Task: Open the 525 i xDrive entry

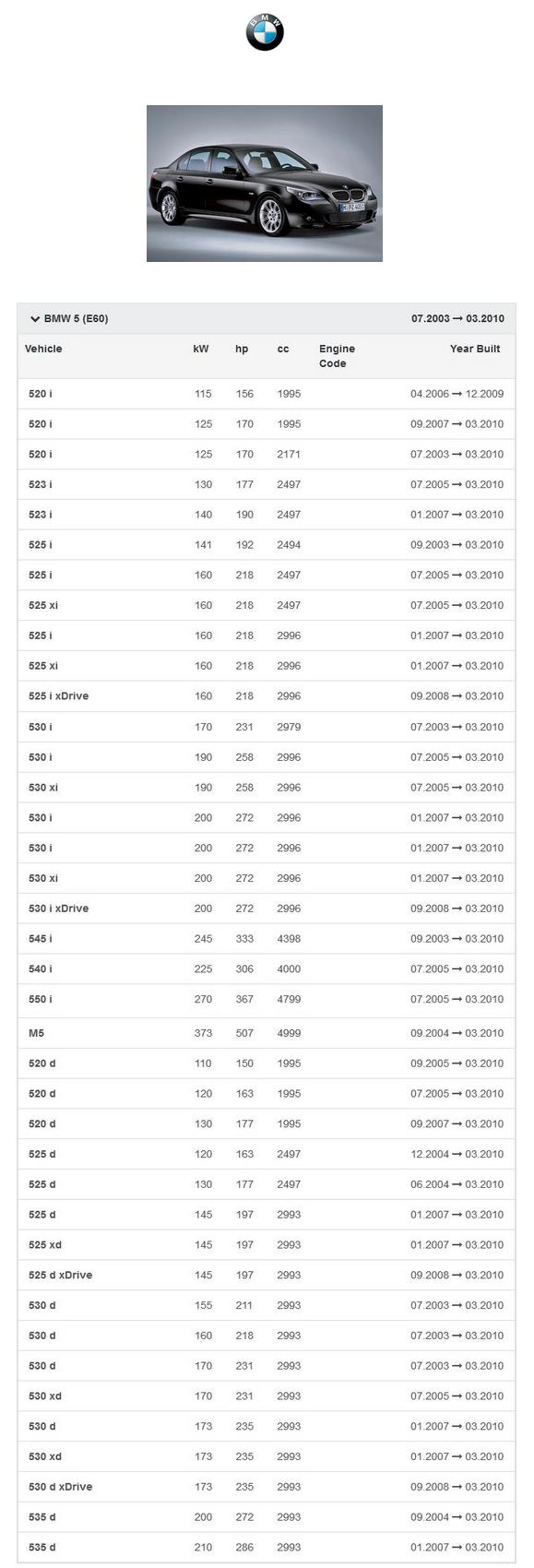Action: point(267,696)
